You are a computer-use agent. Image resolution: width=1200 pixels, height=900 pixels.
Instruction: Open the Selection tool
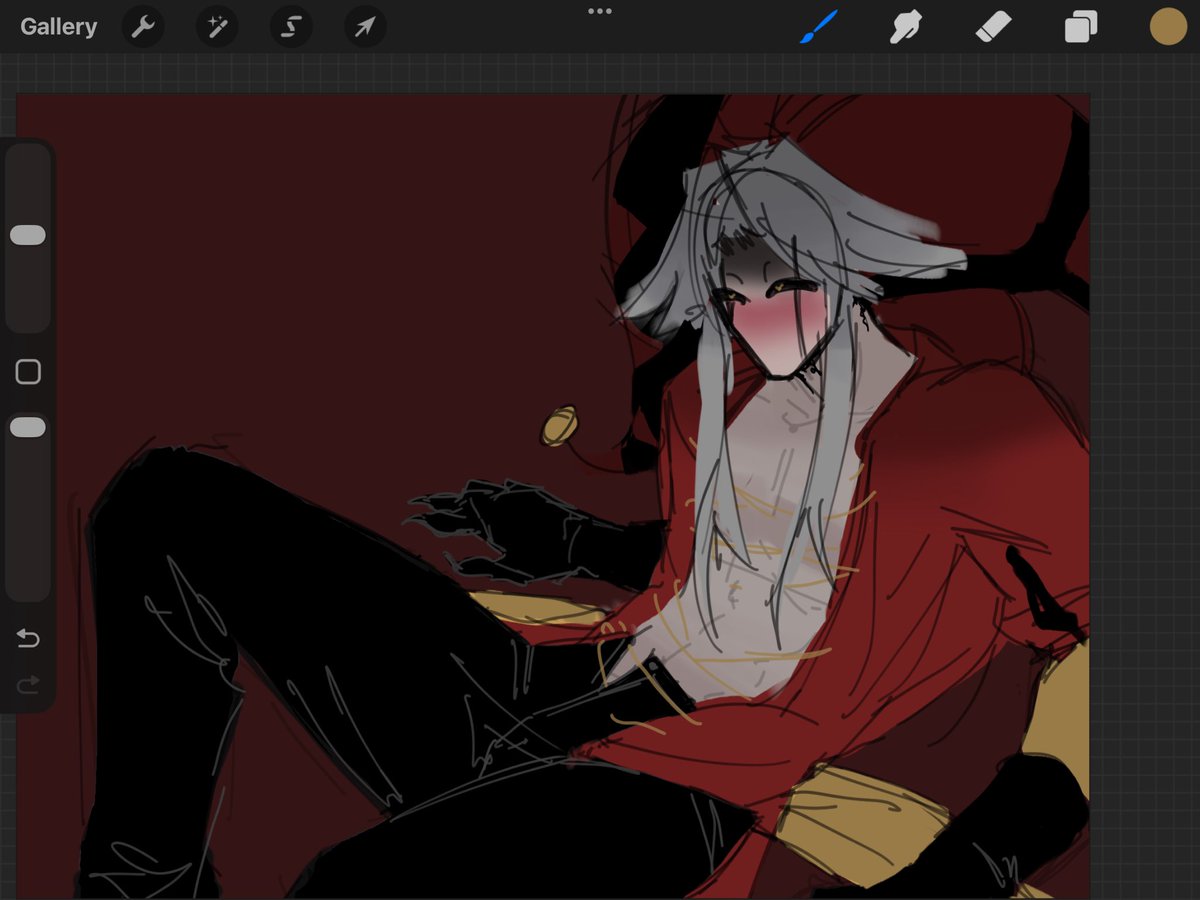click(291, 27)
